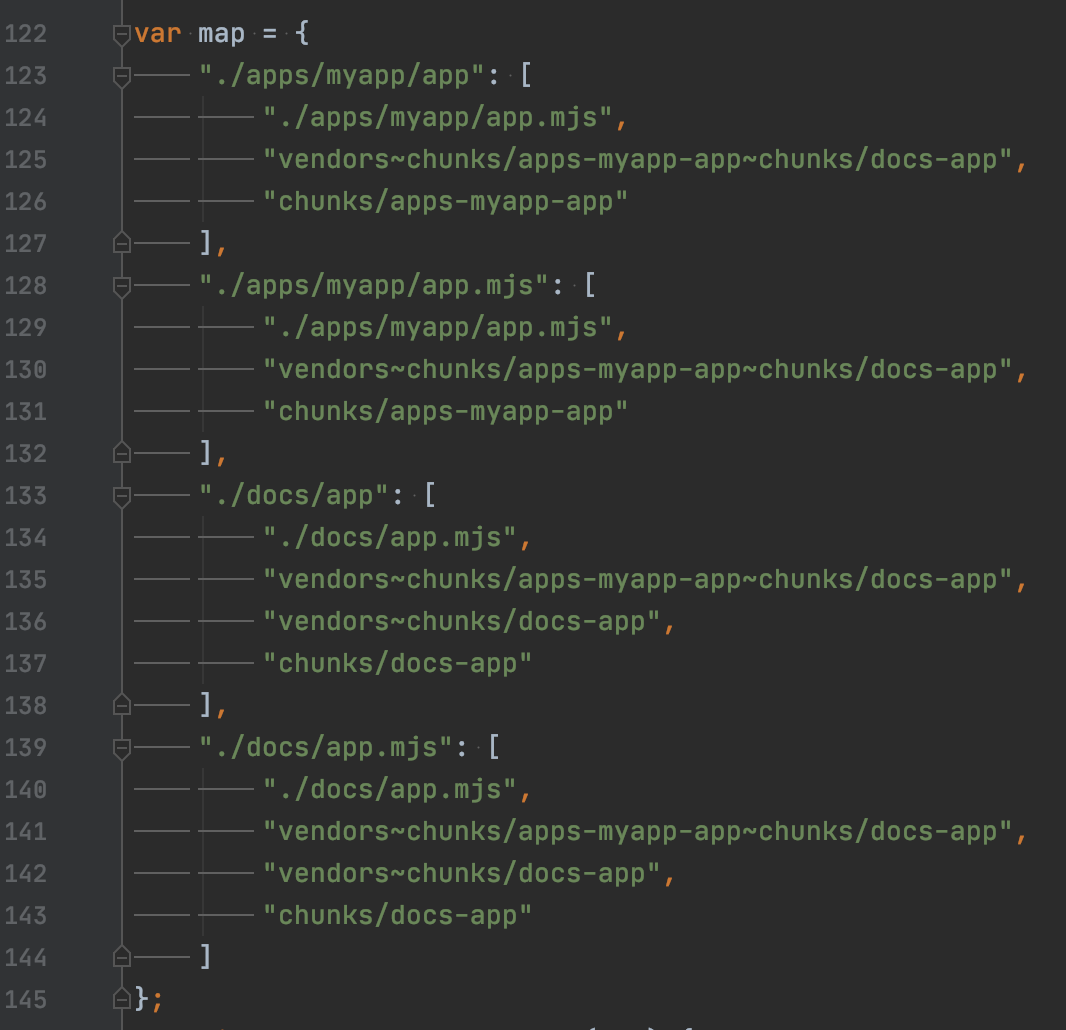Image resolution: width=1066 pixels, height=1030 pixels.
Task: Click "vendors~chunks/docs-app" on line 142
Action: click(462, 874)
